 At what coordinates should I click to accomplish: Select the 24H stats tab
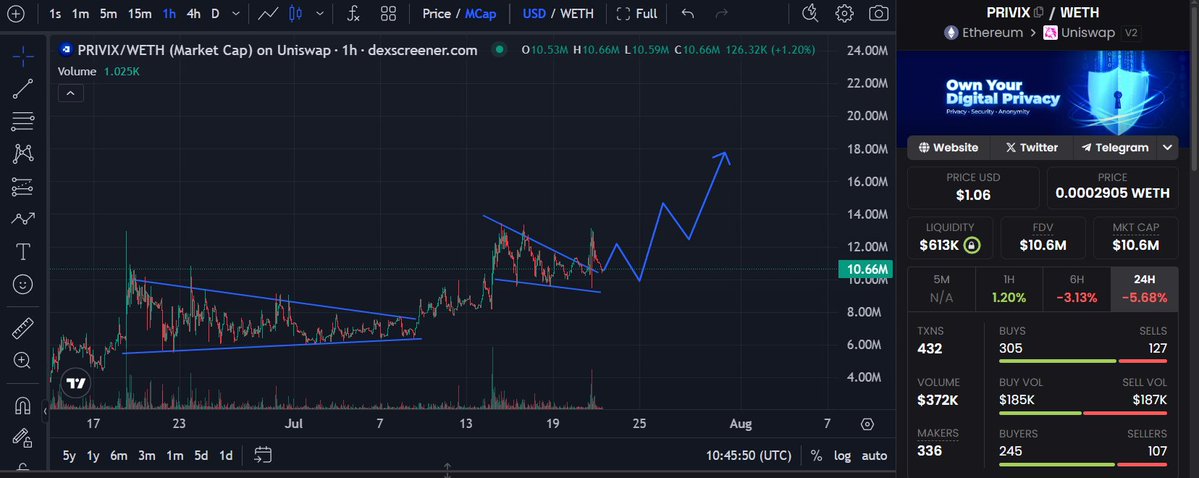[1144, 289]
